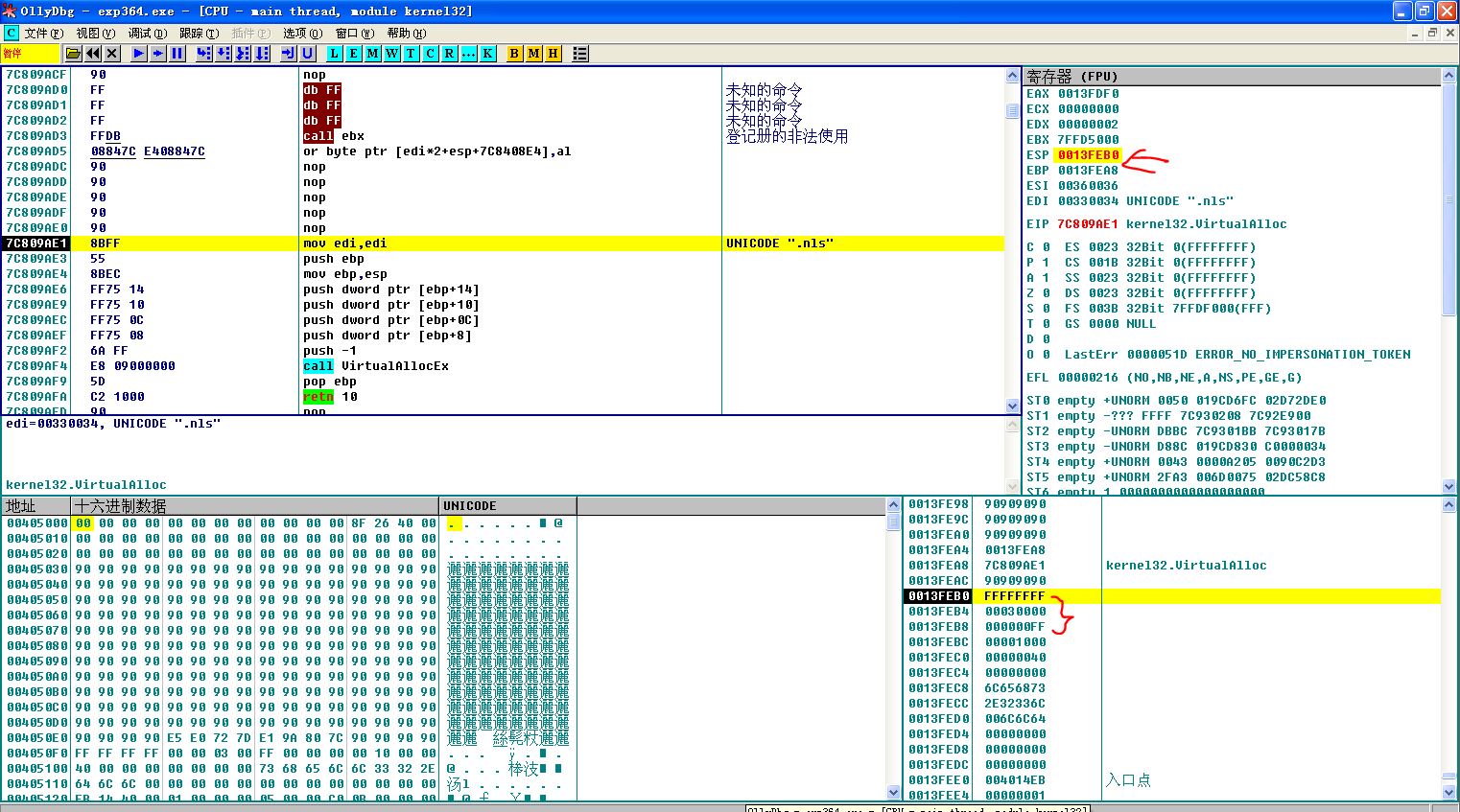Screen dimensions: 1460x812
Task: Click the three-dots toolbar button
Action: 469,54
